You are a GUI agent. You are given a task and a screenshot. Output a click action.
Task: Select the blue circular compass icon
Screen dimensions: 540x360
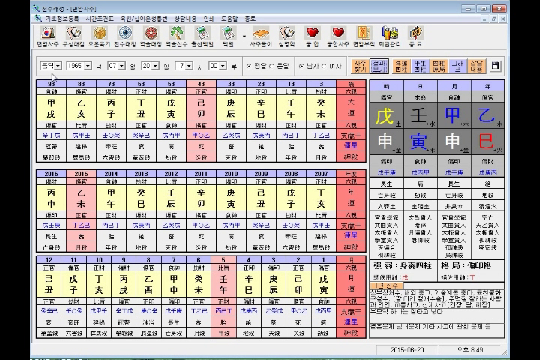click(125, 33)
